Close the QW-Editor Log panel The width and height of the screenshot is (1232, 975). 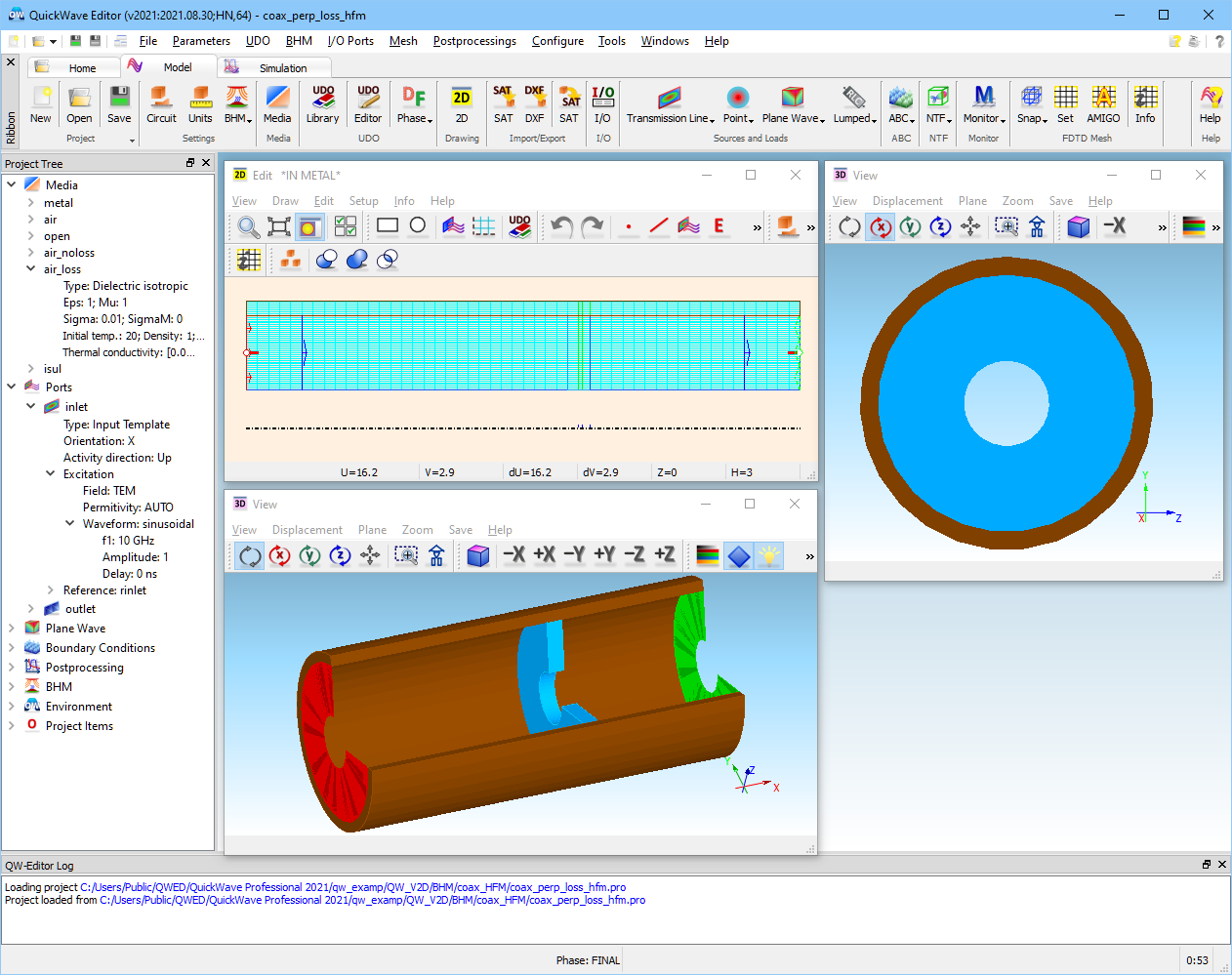point(1222,865)
